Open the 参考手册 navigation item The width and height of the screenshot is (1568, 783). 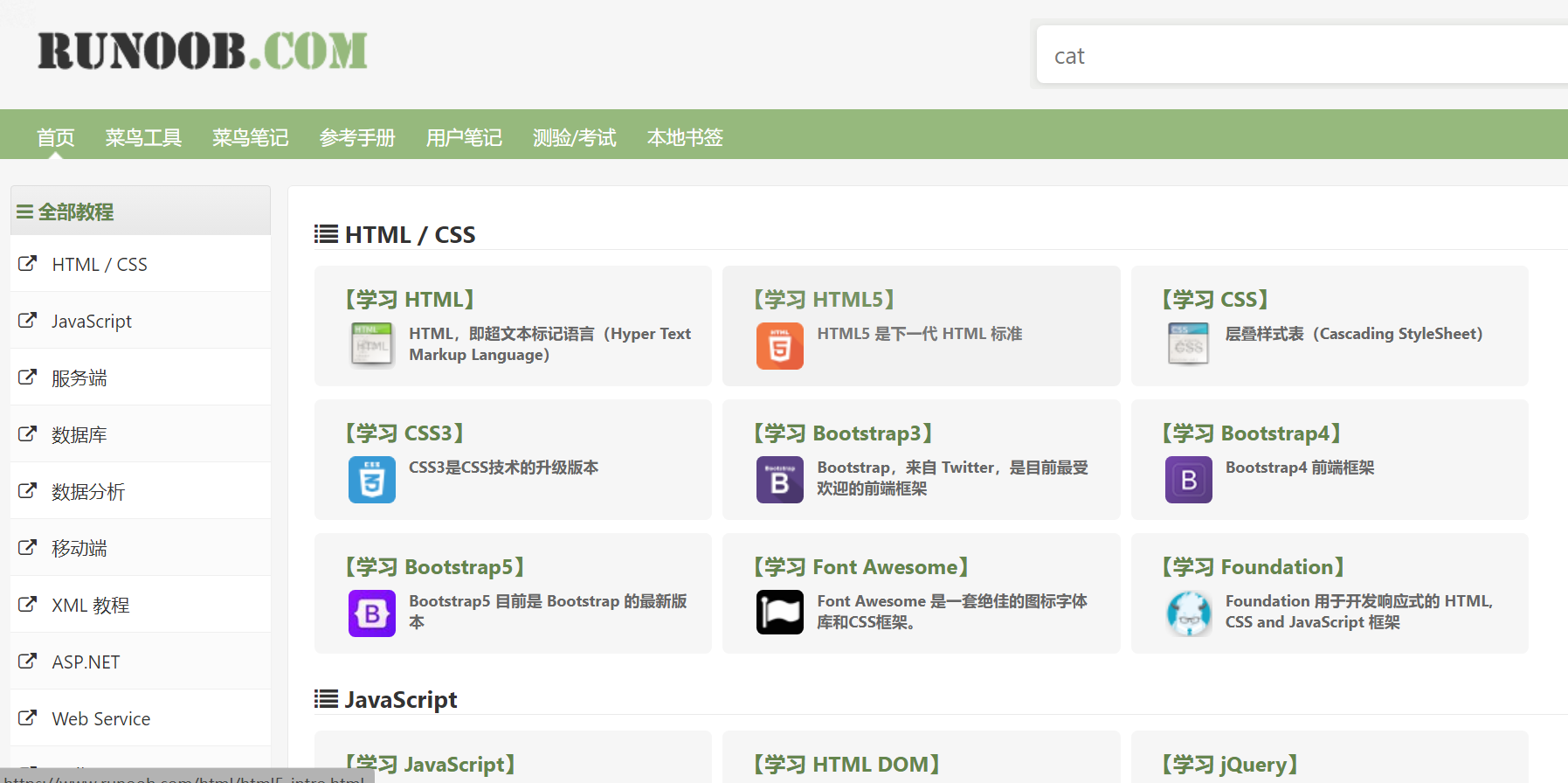coord(357,137)
